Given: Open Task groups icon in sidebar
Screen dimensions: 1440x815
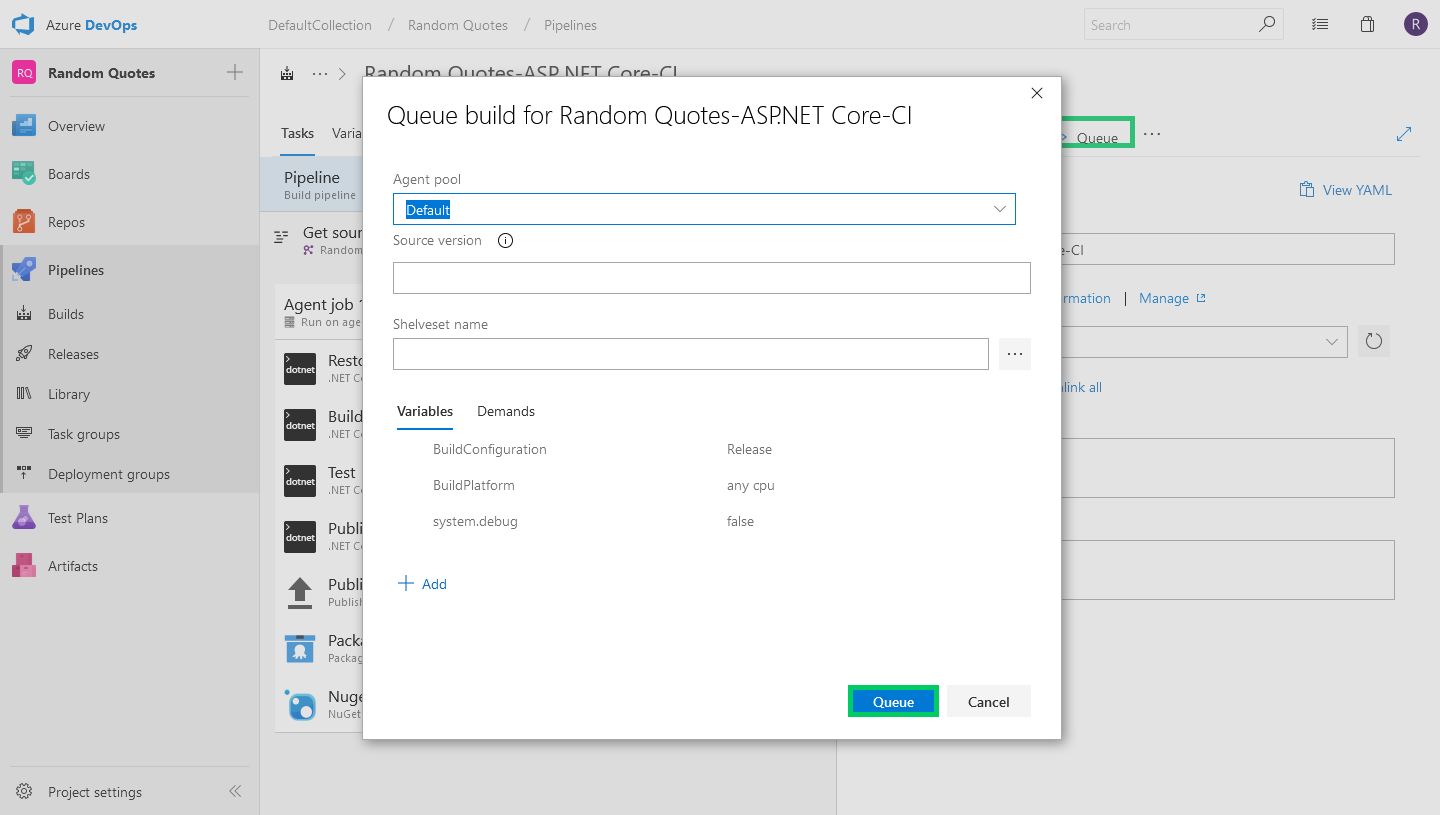Looking at the screenshot, I should click(x=25, y=434).
